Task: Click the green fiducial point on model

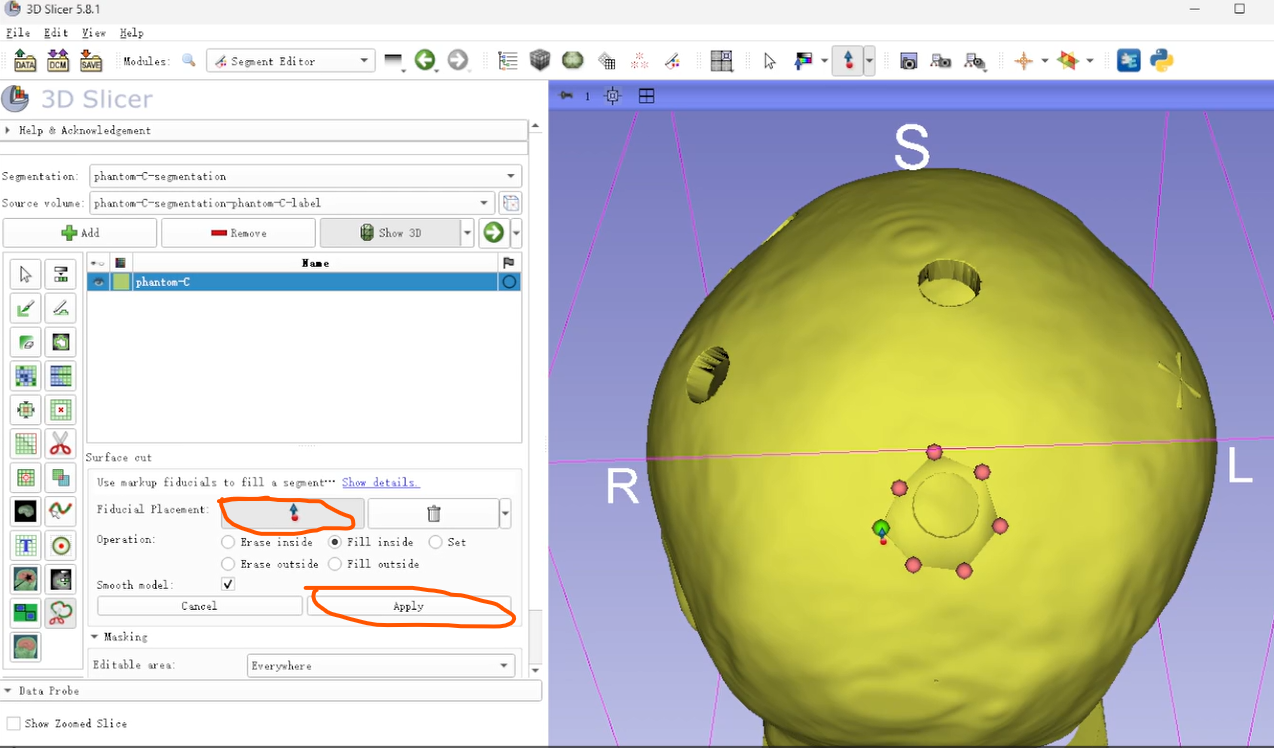Action: click(881, 528)
